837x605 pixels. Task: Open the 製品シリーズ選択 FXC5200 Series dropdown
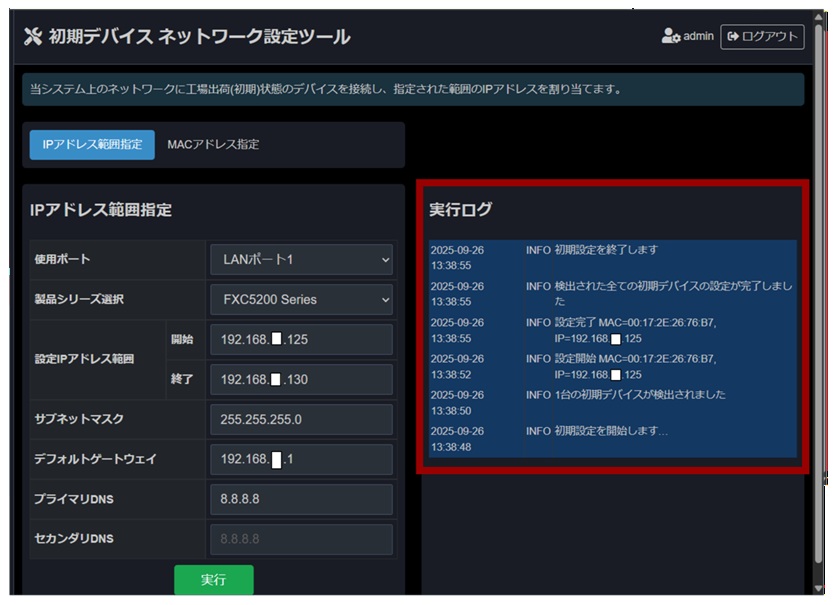point(302,300)
